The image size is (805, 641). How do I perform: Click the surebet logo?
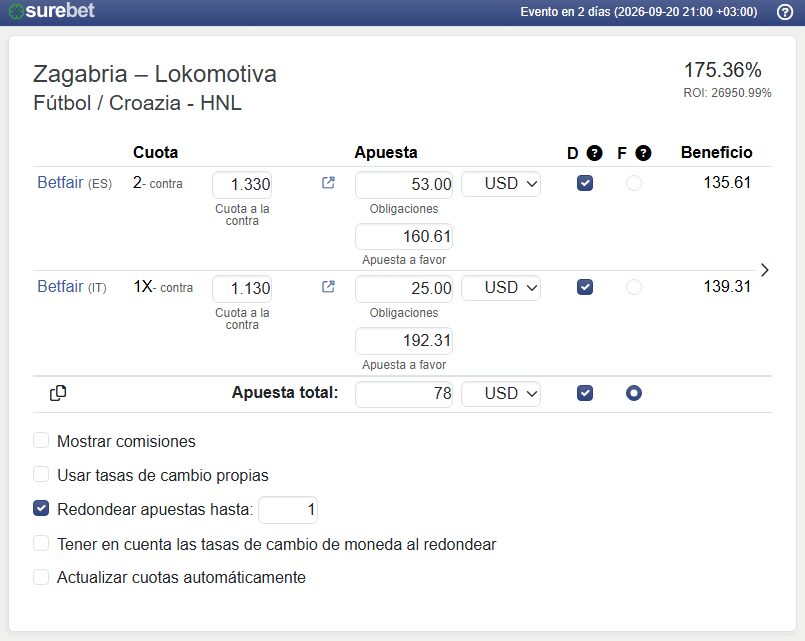(x=52, y=11)
